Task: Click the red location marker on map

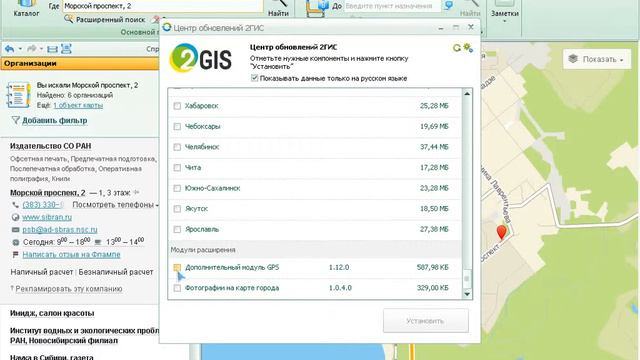Action: pos(501,233)
